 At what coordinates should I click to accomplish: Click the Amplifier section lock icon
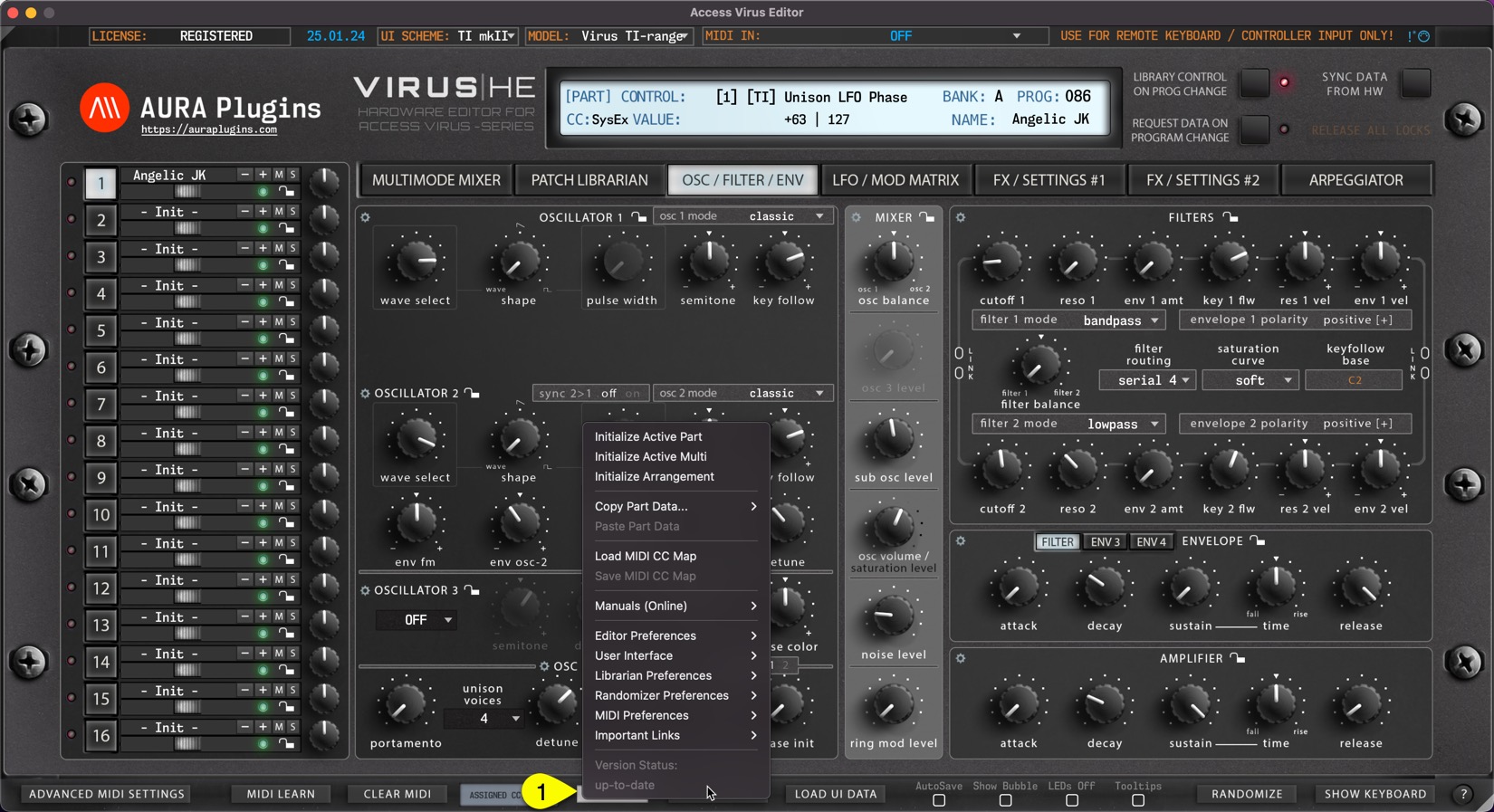[x=1237, y=658]
